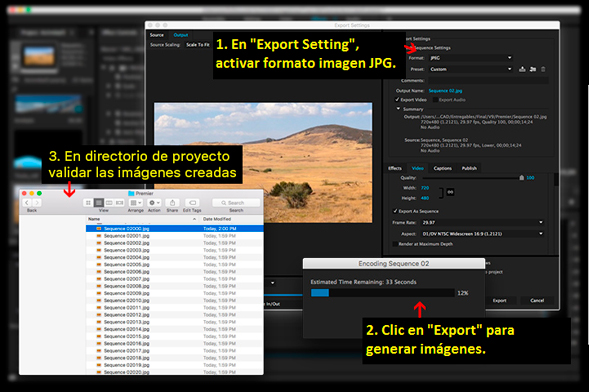Click the Finder Search field
The image size is (589, 392).
(236, 203)
